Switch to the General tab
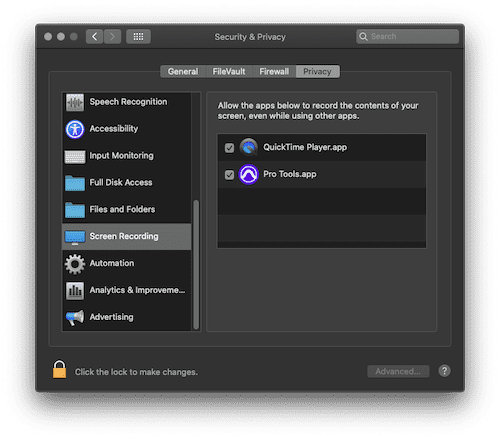Image resolution: width=500 pixels, height=439 pixels. tap(183, 72)
